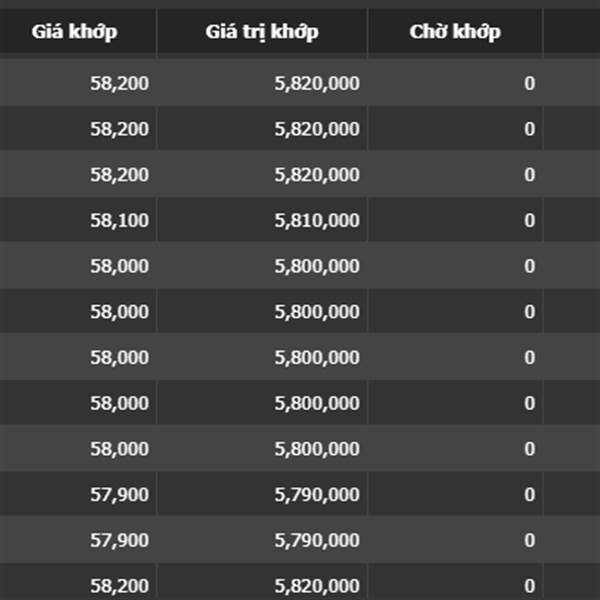Click the first 5,820,000 value cell

(x=262, y=83)
